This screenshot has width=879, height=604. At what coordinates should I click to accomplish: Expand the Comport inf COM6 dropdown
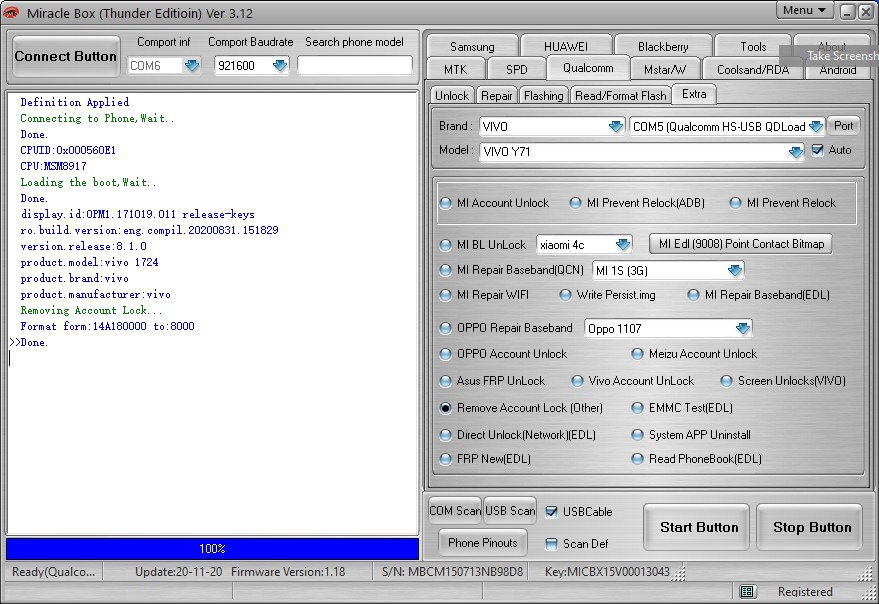click(192, 66)
